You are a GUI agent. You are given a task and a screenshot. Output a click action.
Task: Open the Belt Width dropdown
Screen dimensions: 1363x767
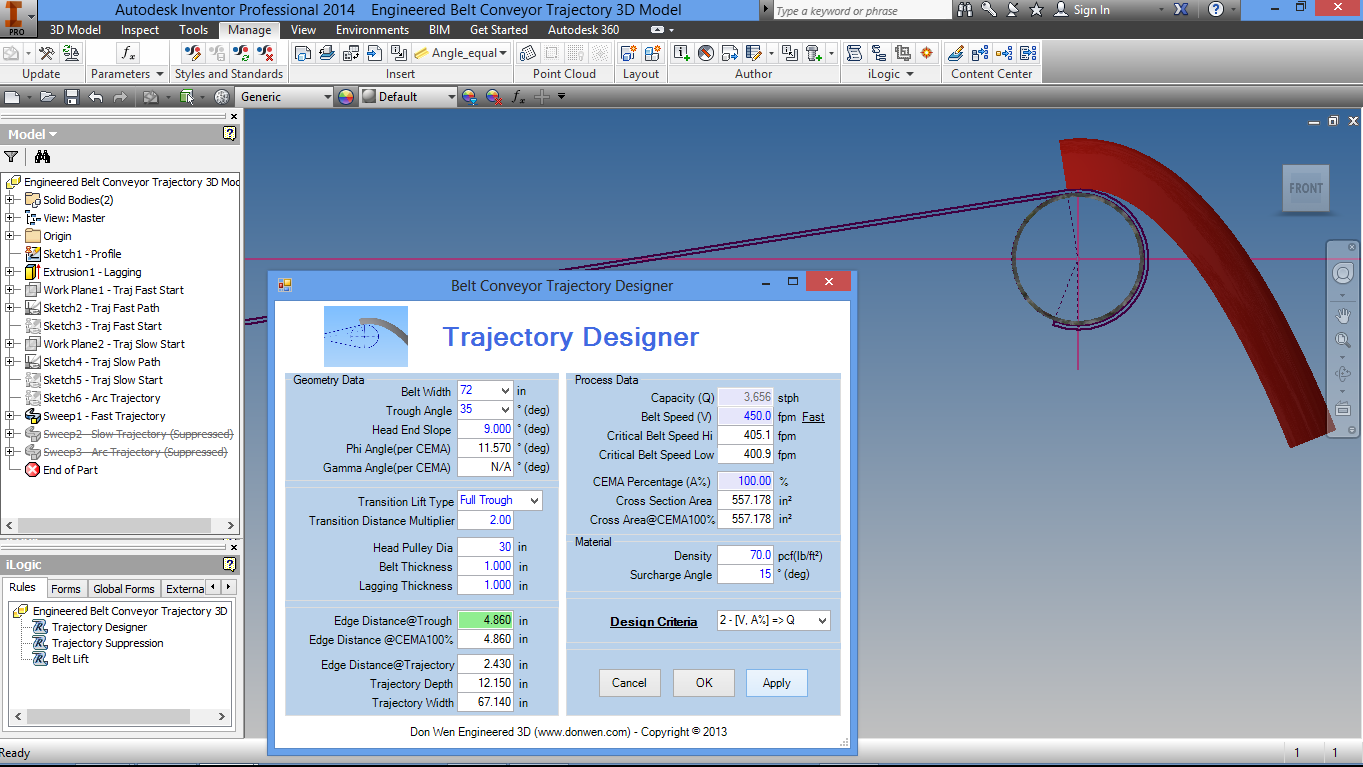pyautogui.click(x=505, y=391)
